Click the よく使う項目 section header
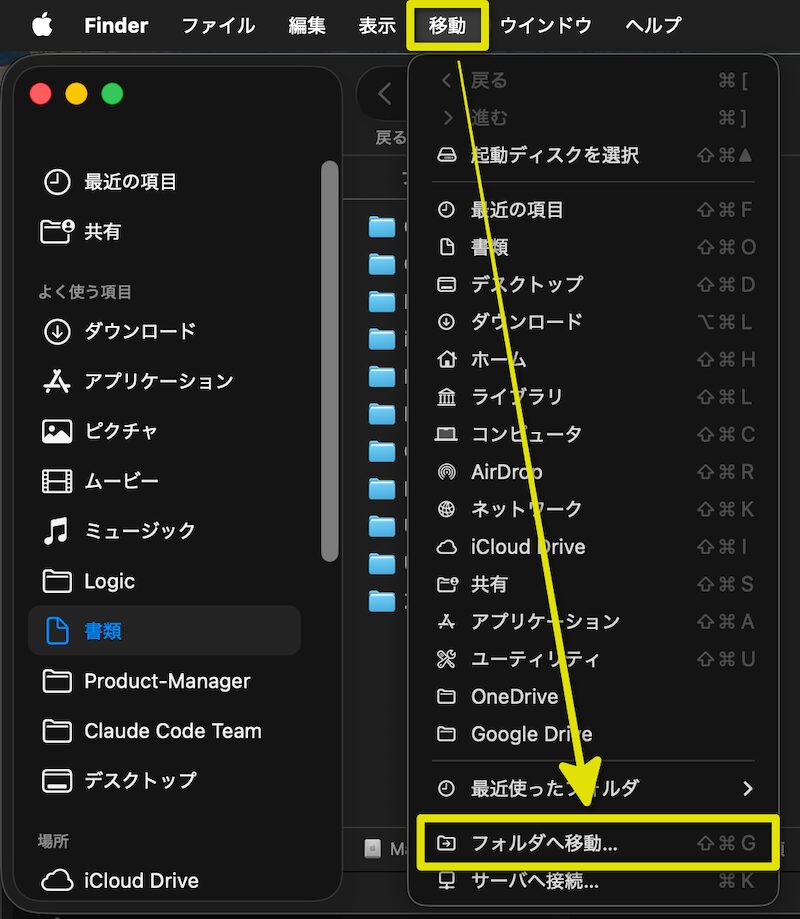This screenshot has width=800, height=919. (84, 292)
